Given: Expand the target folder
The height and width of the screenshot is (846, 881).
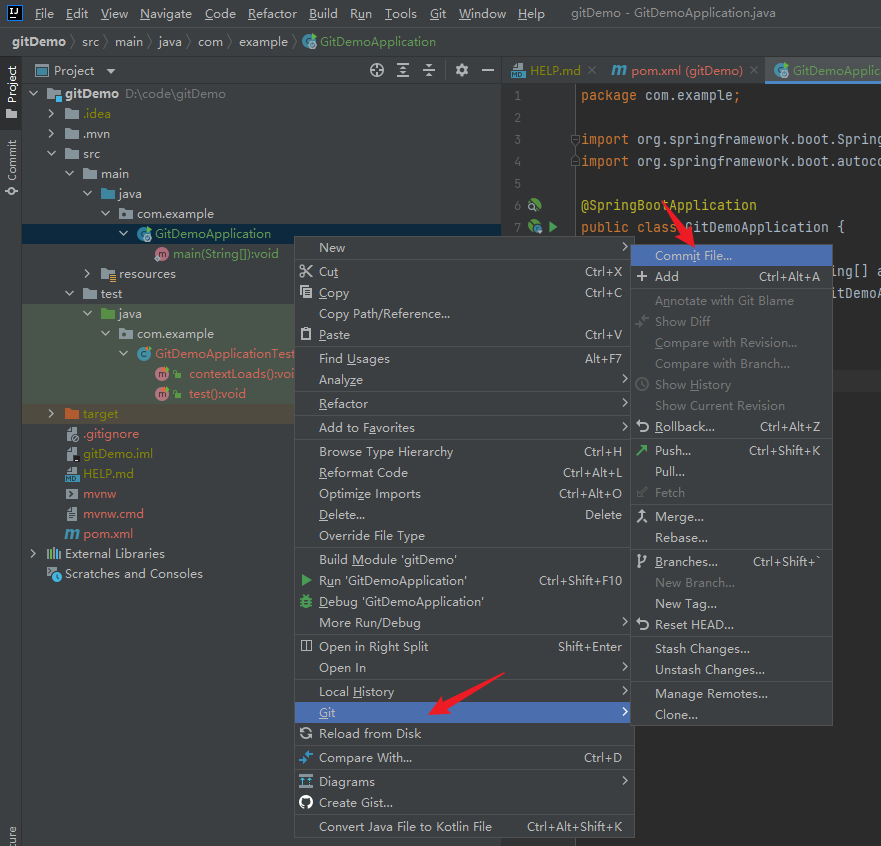Looking at the screenshot, I should pyautogui.click(x=51, y=413).
